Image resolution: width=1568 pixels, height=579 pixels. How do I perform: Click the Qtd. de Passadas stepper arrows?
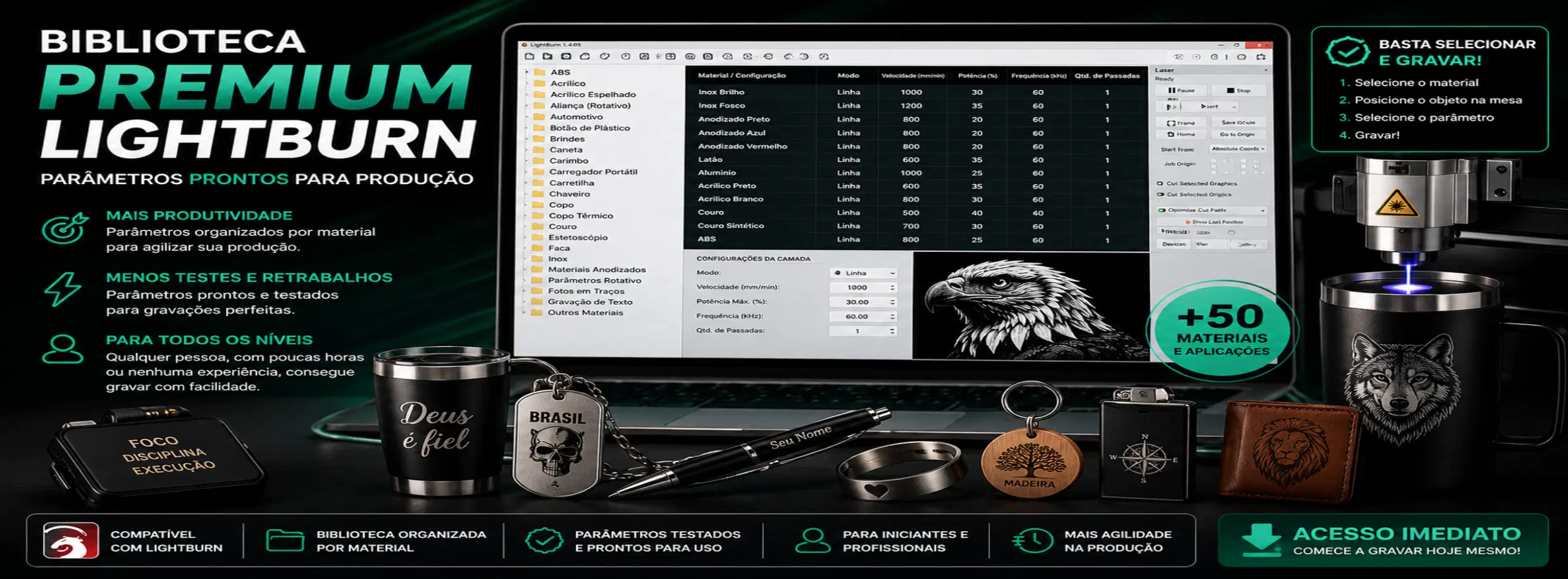pos(893,331)
